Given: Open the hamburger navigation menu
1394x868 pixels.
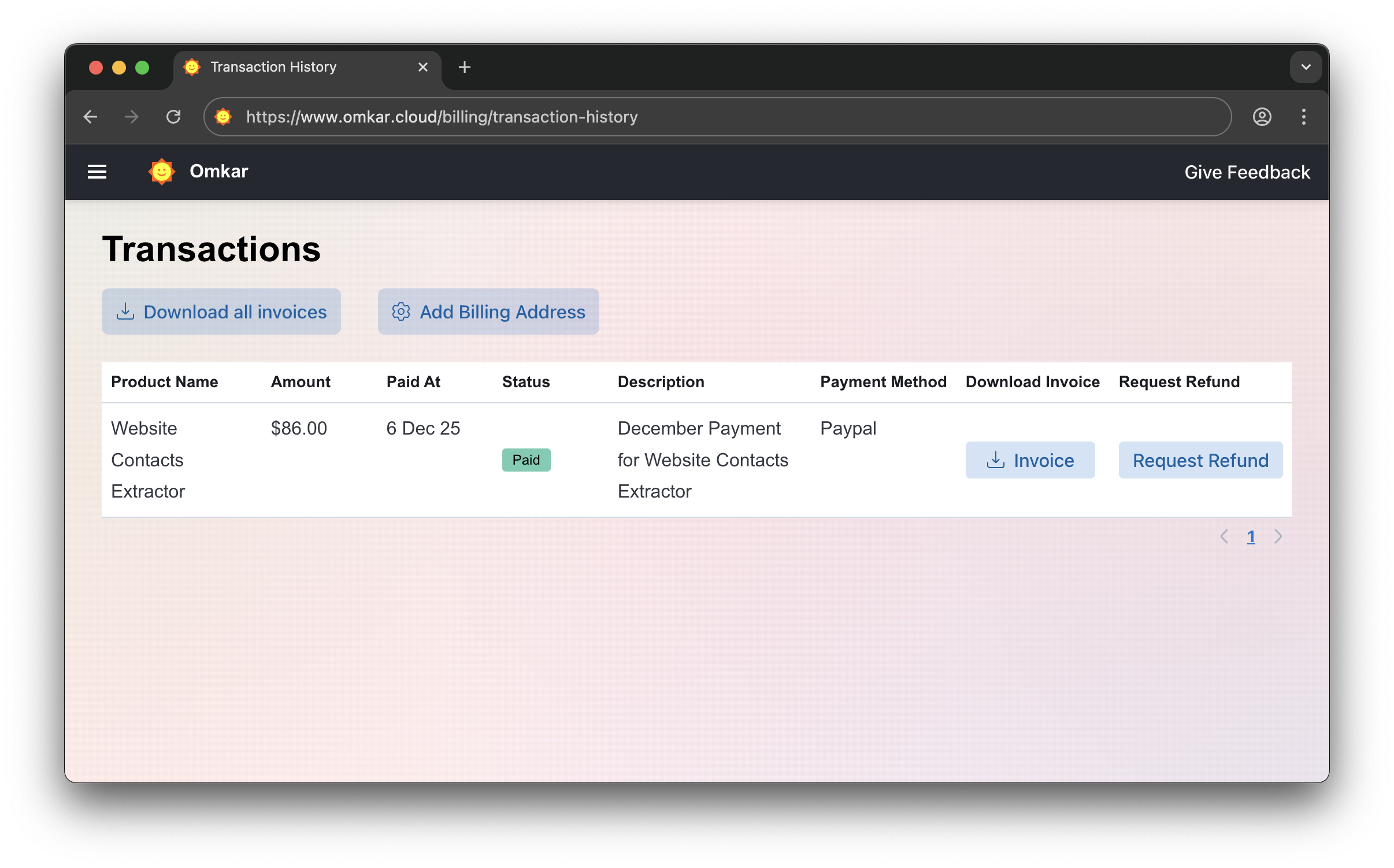Looking at the screenshot, I should pyautogui.click(x=97, y=172).
